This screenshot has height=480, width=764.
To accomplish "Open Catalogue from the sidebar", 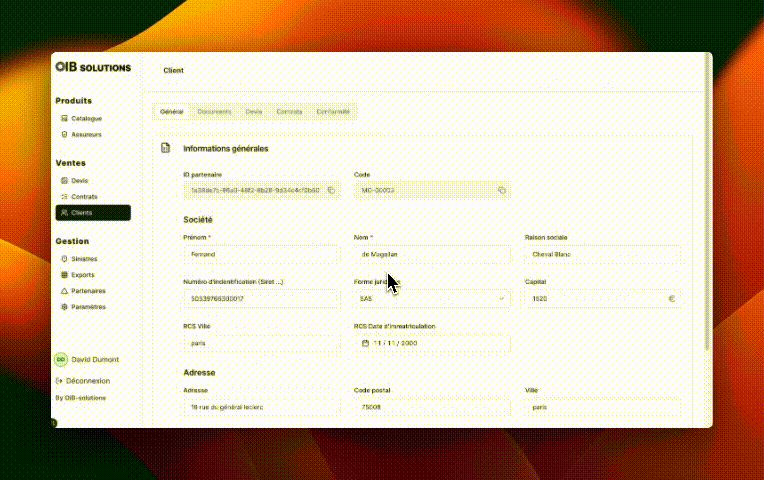I will coord(86,118).
